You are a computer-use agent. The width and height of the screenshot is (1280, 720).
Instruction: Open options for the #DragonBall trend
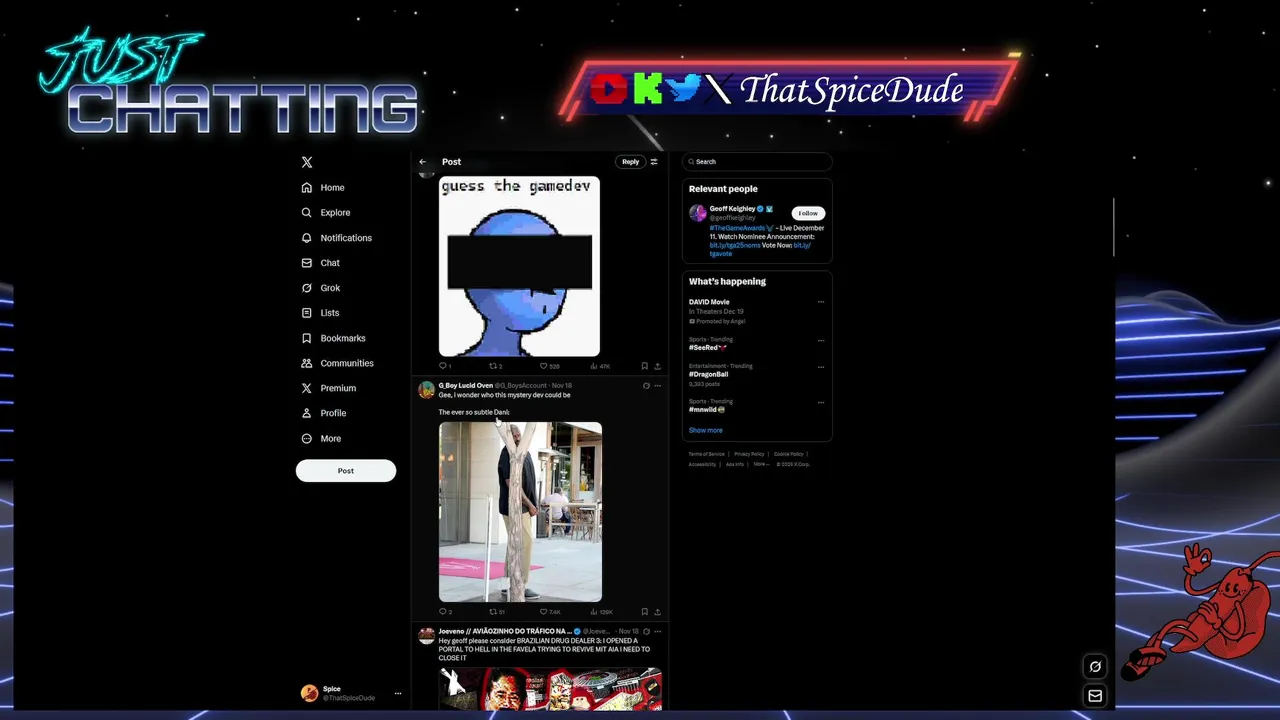click(821, 367)
